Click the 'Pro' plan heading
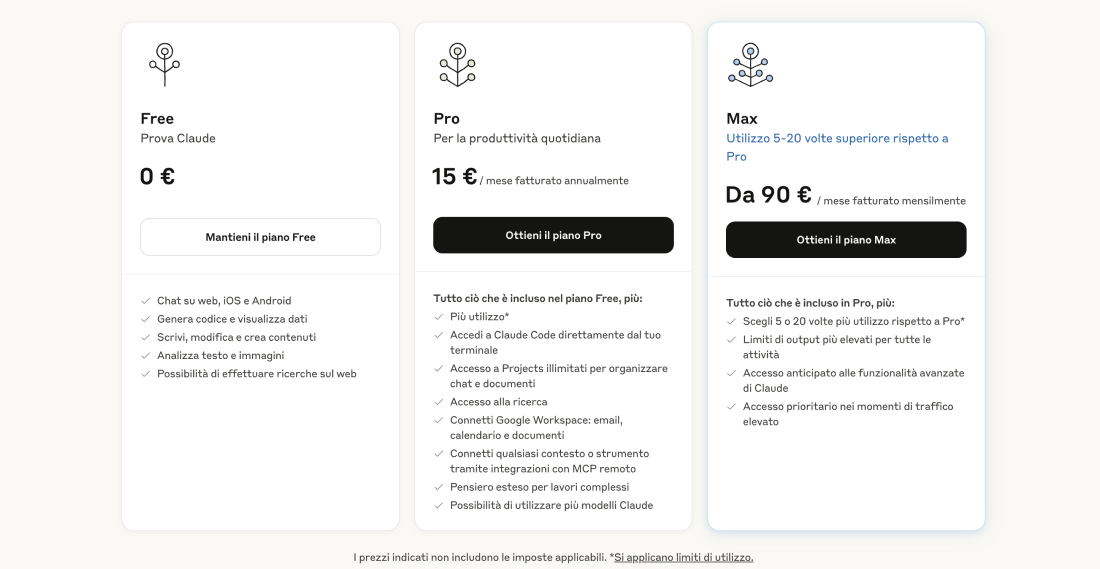 point(447,119)
